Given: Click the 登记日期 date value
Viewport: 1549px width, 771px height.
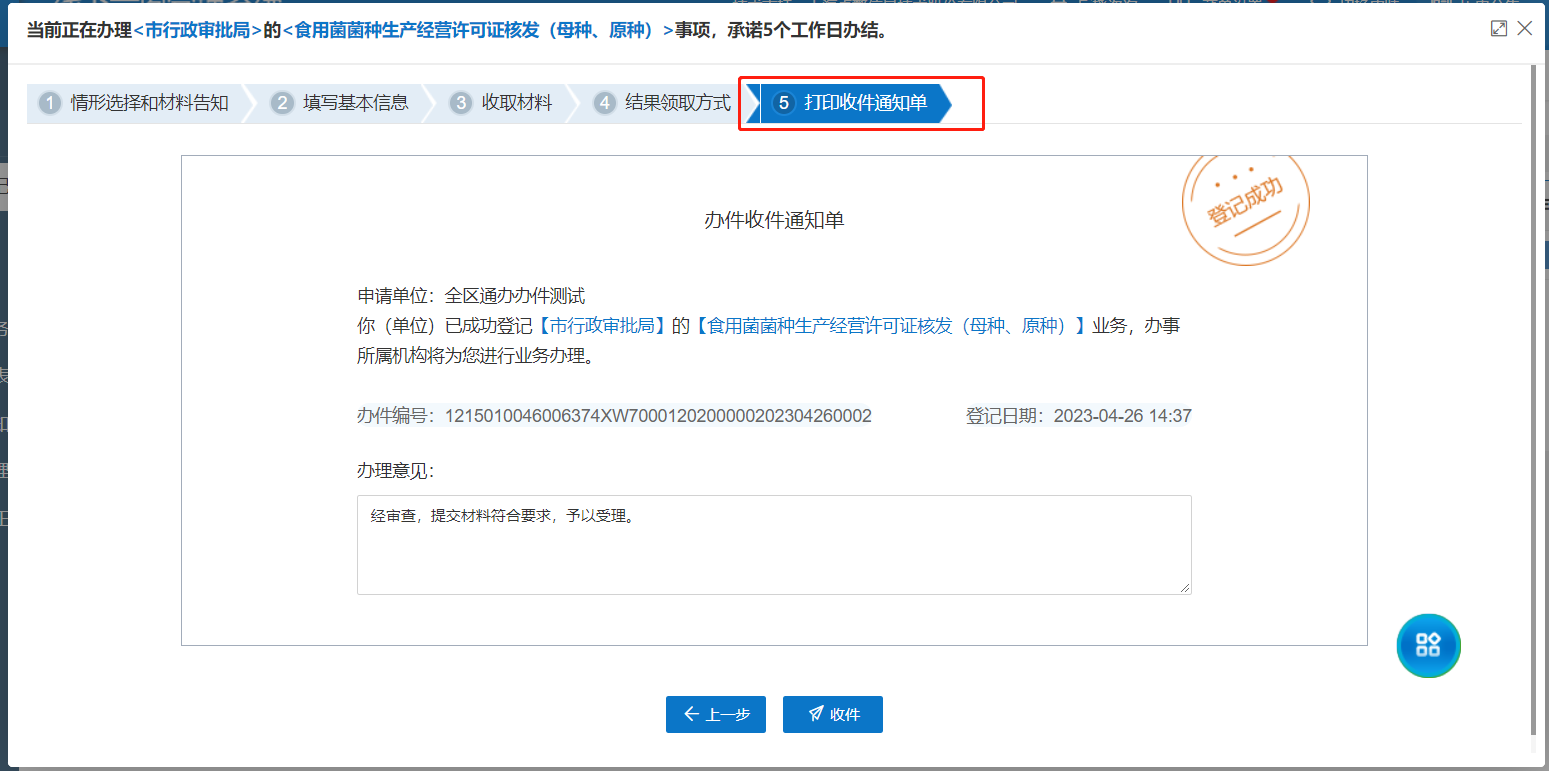Looking at the screenshot, I should tap(1121, 416).
